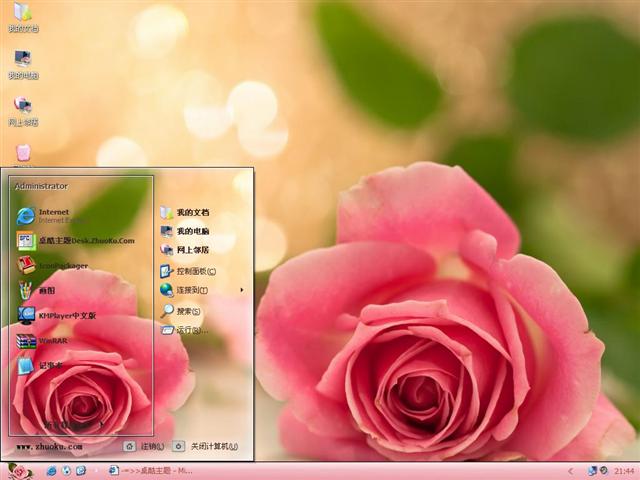Select the pink desktop icon above Start menu
Image resolution: width=640 pixels, height=480 pixels.
tap(23, 154)
